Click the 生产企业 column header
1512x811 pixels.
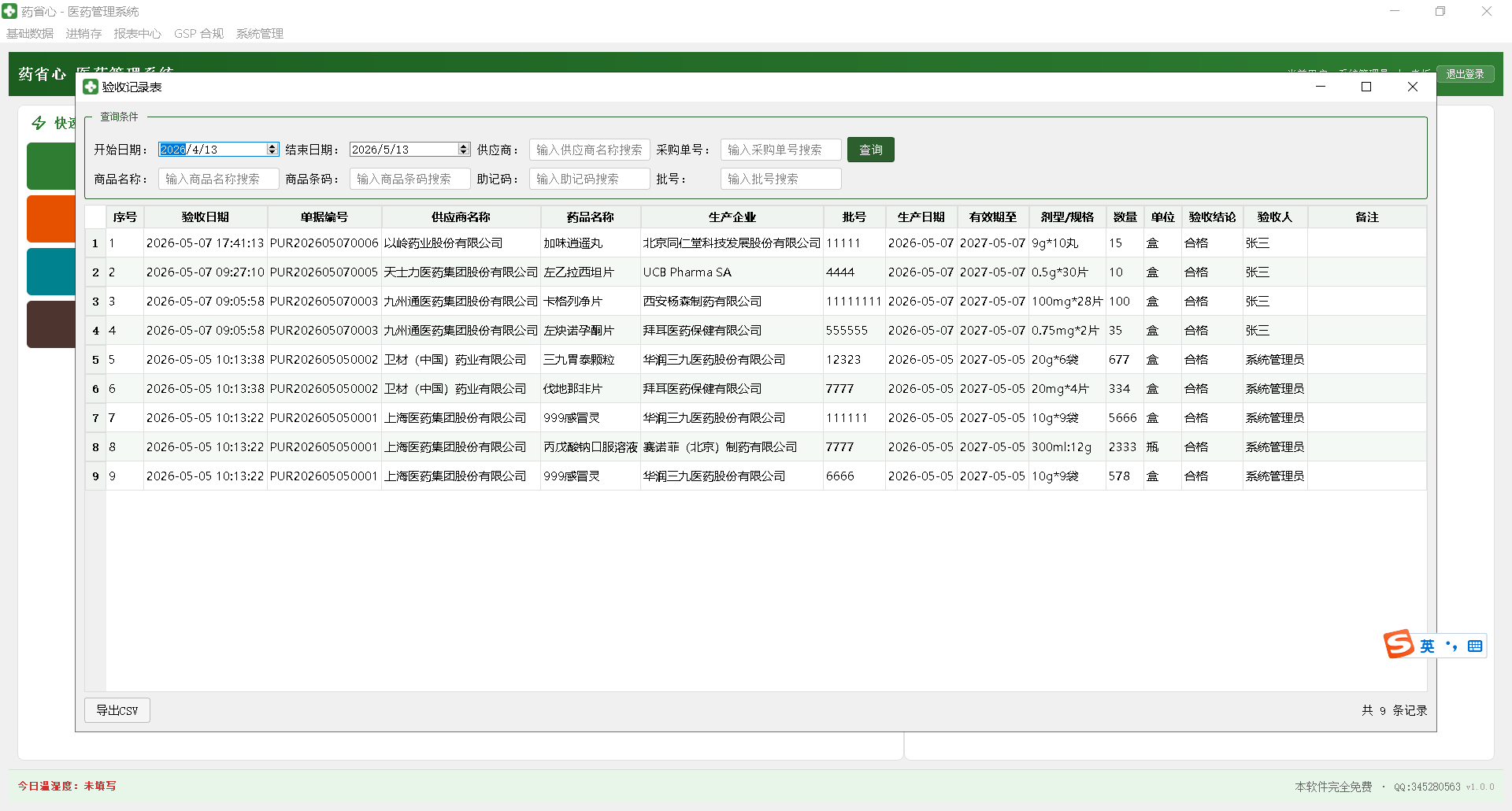732,217
